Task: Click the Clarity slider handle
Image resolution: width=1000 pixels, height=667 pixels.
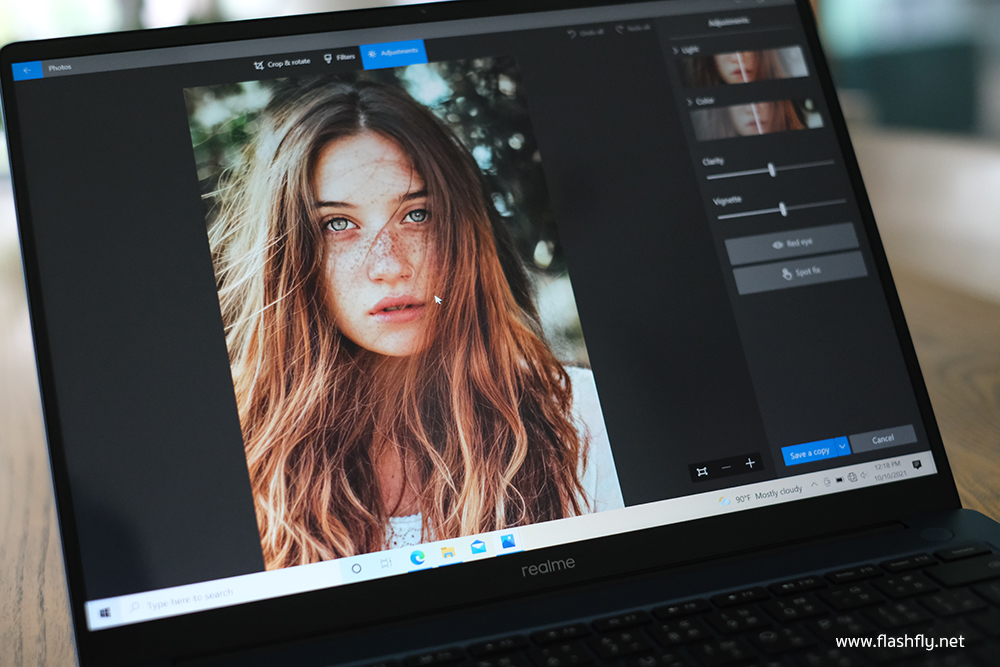Action: tap(771, 170)
